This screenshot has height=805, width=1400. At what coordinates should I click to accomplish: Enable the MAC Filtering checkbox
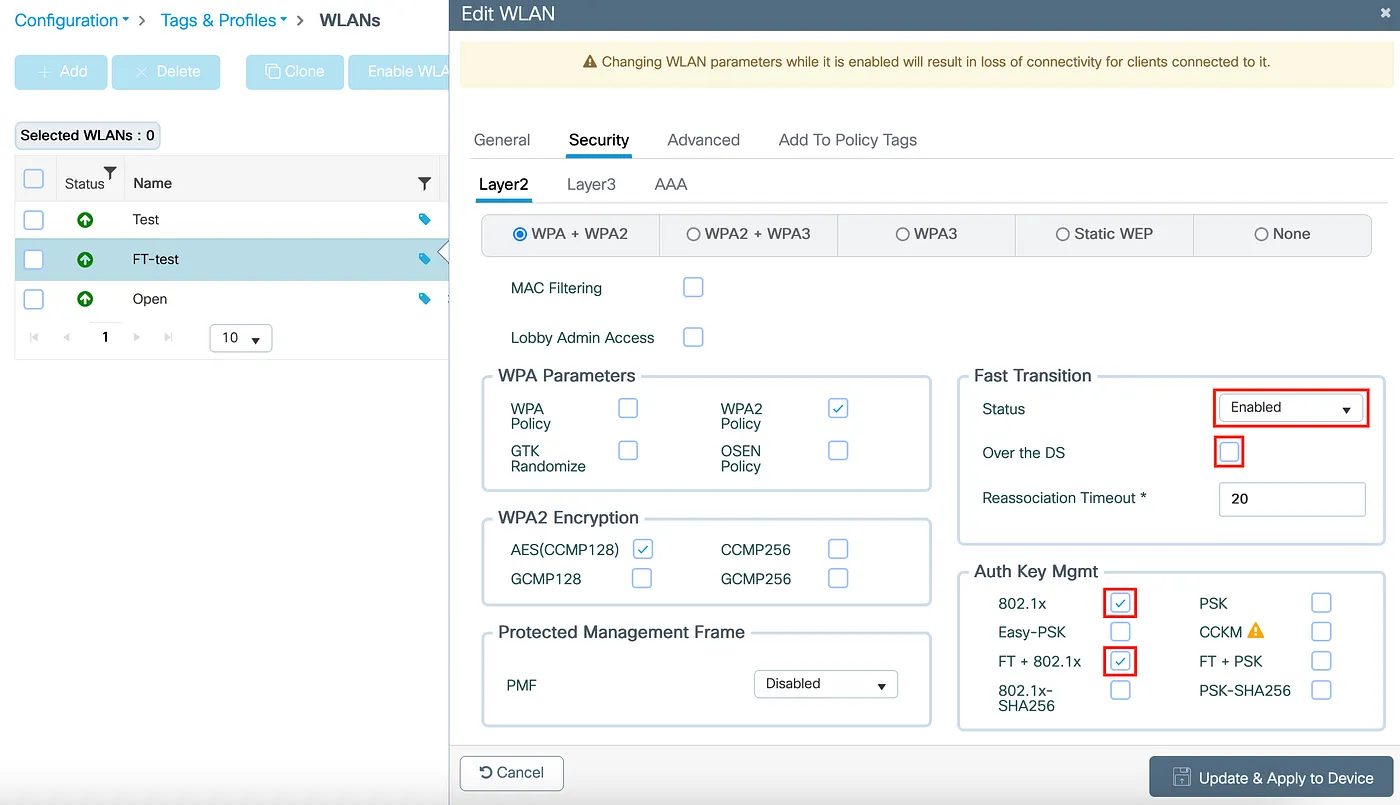693,288
